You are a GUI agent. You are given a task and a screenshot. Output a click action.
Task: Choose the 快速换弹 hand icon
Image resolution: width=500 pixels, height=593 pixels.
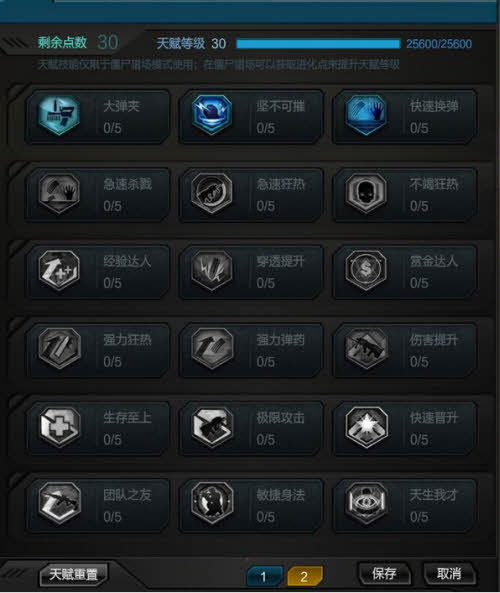[366, 115]
